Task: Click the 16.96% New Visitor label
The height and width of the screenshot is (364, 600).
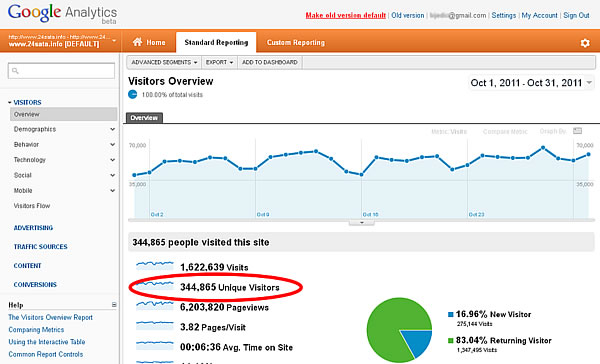Action: (493, 314)
